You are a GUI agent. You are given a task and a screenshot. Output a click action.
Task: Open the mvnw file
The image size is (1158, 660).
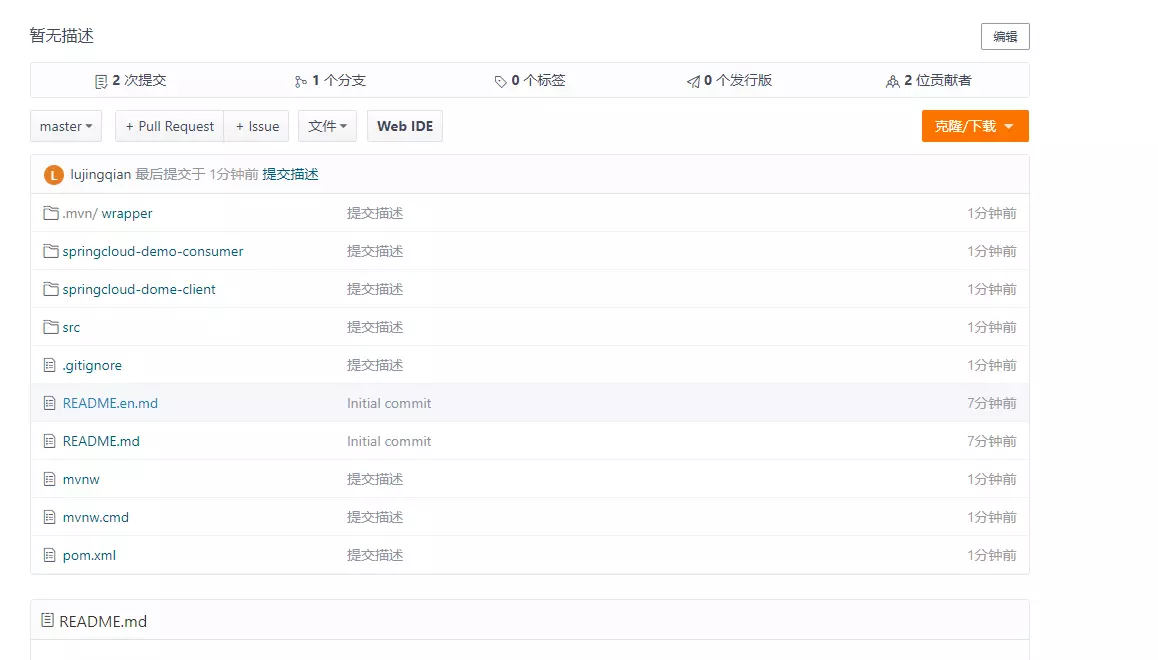click(x=81, y=479)
